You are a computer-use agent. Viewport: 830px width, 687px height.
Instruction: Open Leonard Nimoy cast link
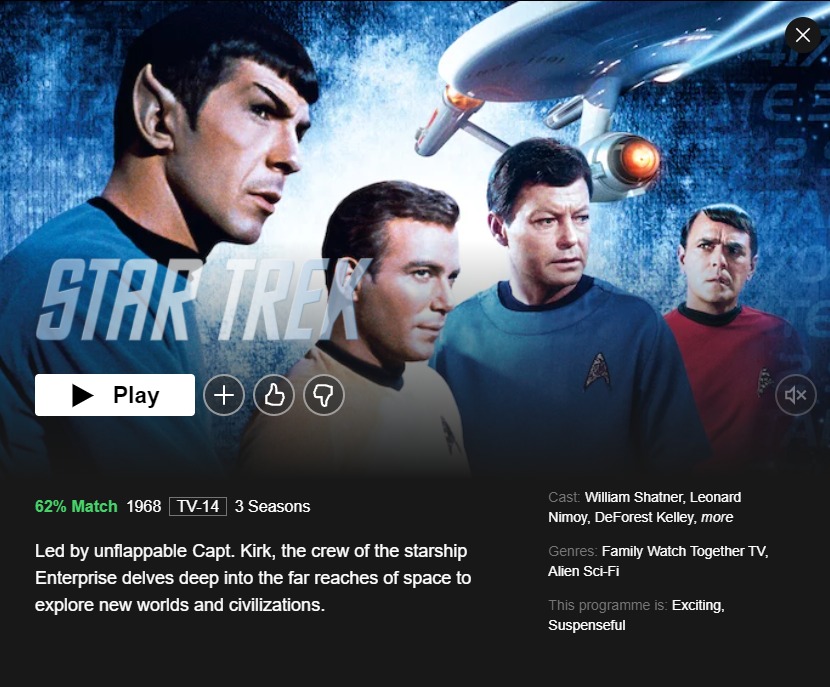coord(644,507)
